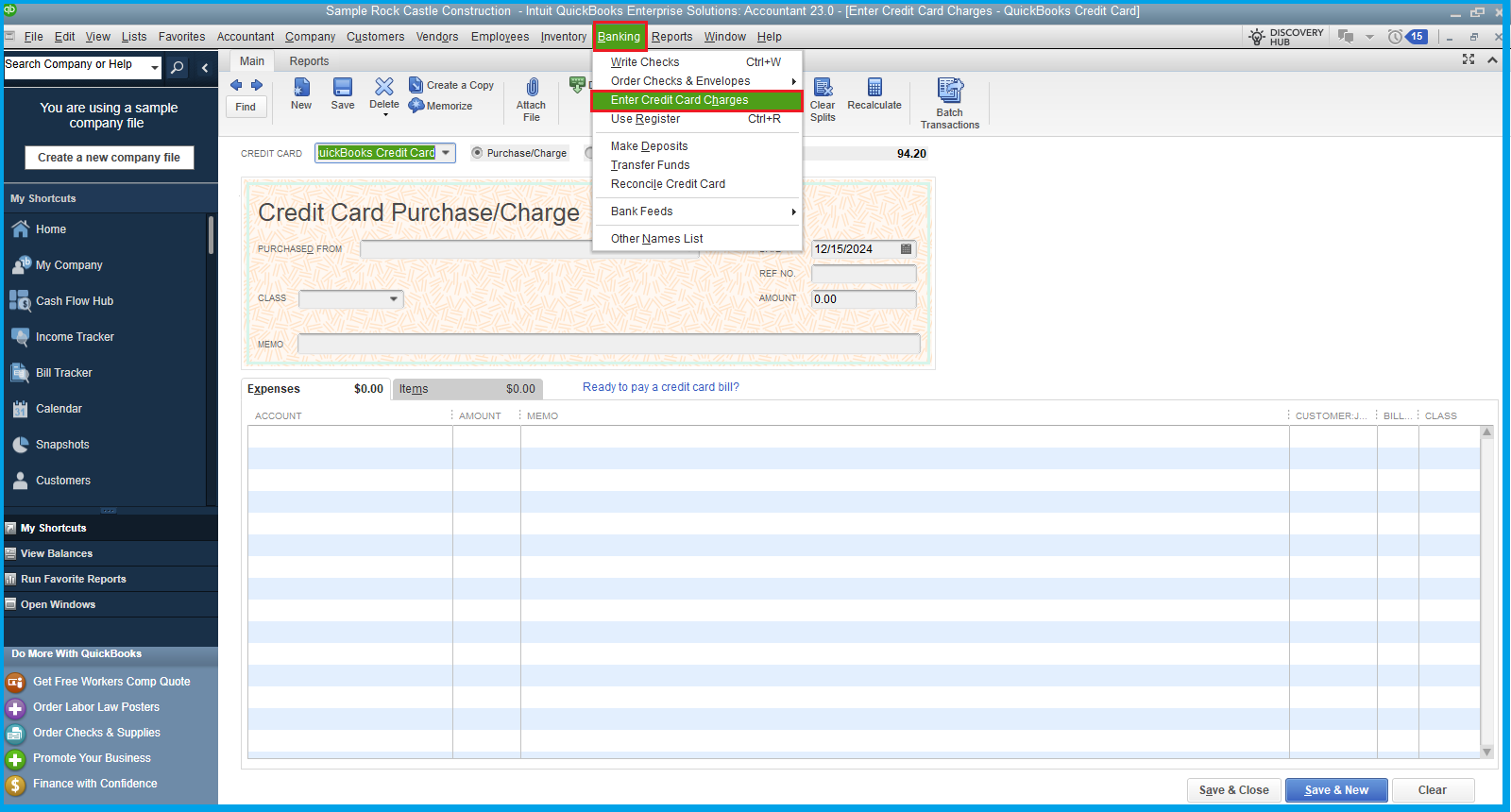Viewport: 1511px width, 812px height.
Task: Choose Reconcile Credit Card menu item
Action: (697, 184)
